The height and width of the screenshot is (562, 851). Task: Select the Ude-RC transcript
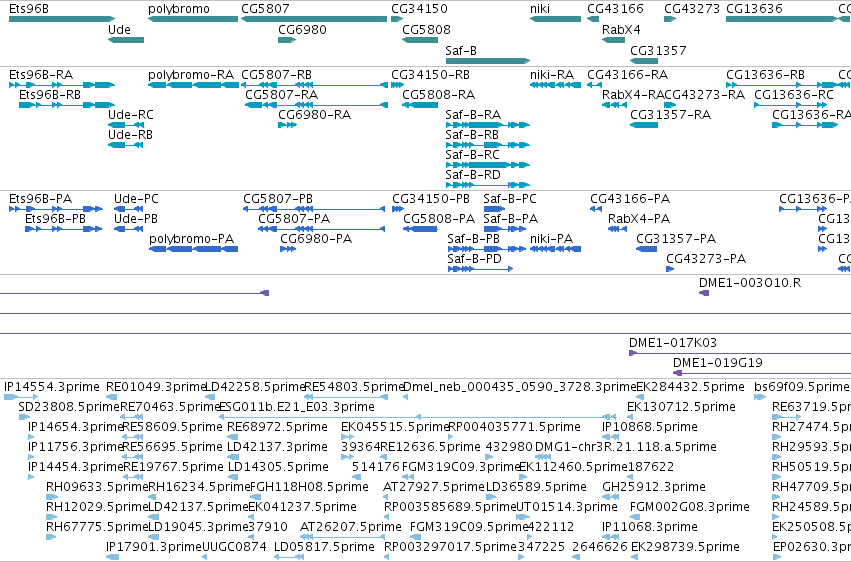[x=126, y=125]
